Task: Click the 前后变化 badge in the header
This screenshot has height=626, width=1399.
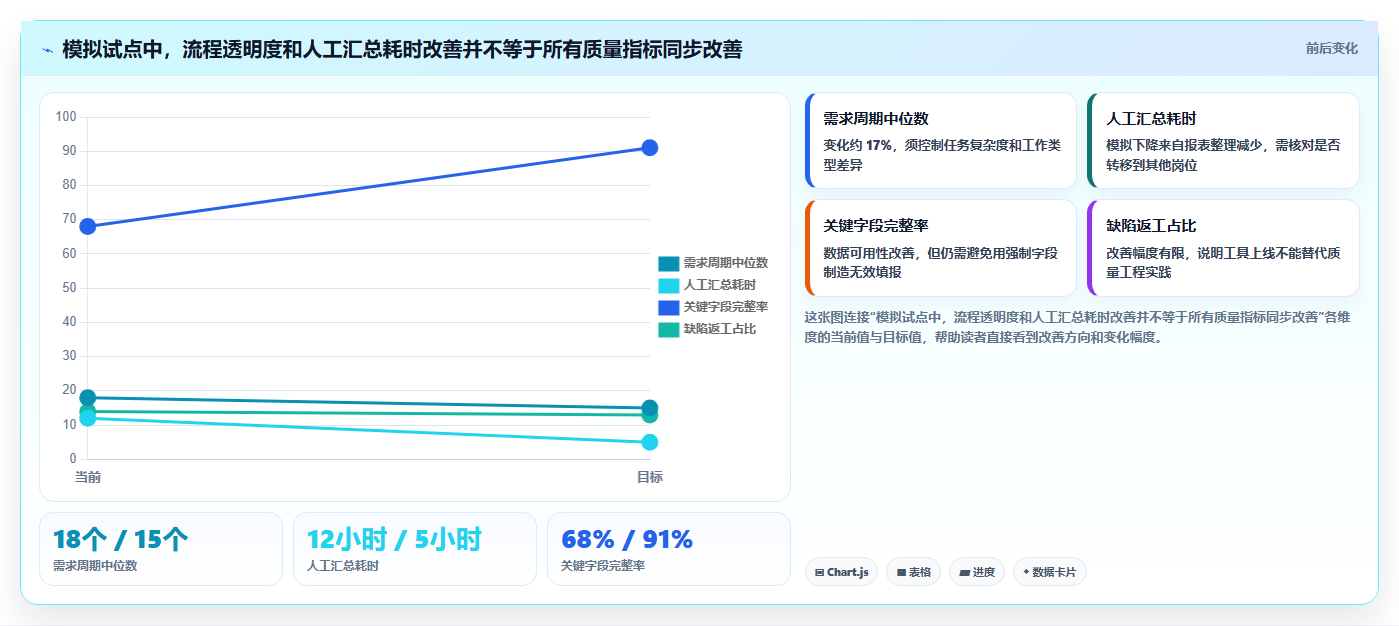Action: (1331, 48)
